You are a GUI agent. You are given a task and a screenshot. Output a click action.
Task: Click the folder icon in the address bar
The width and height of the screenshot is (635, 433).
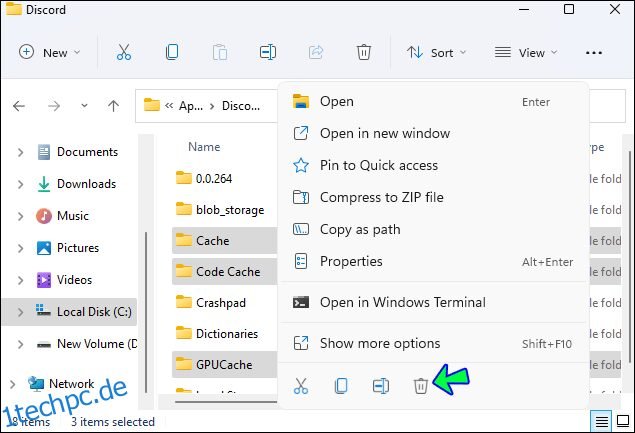click(151, 105)
